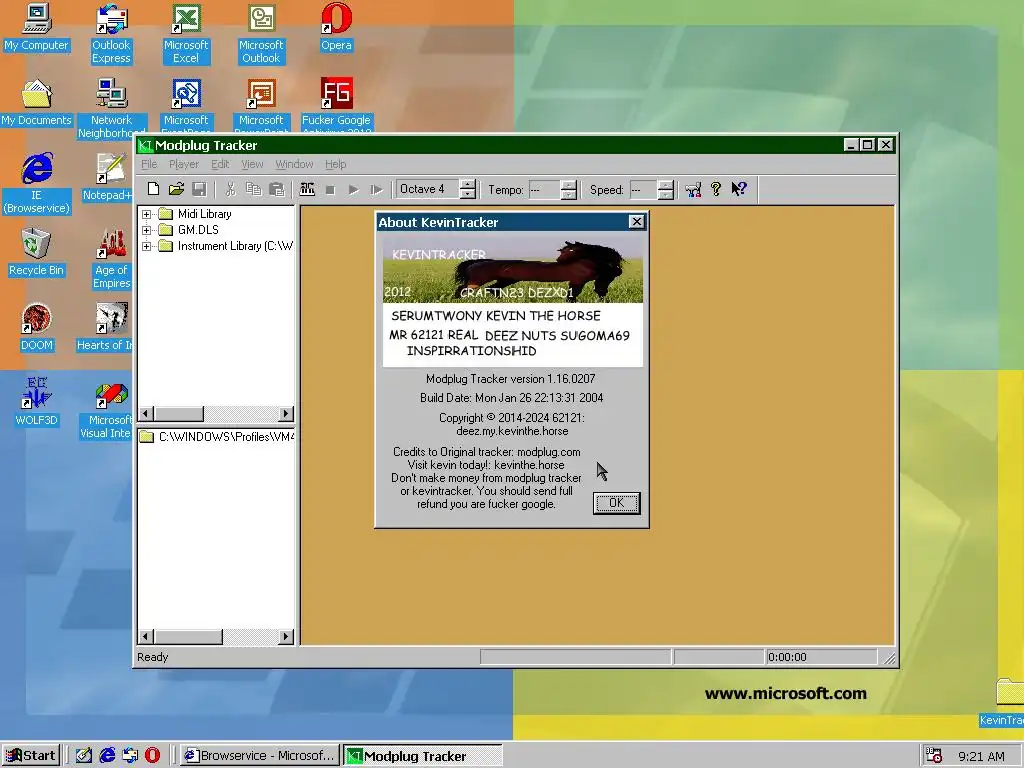Launch Opera from the quick launch bar
Viewport: 1024px width, 768px height.
[x=152, y=756]
